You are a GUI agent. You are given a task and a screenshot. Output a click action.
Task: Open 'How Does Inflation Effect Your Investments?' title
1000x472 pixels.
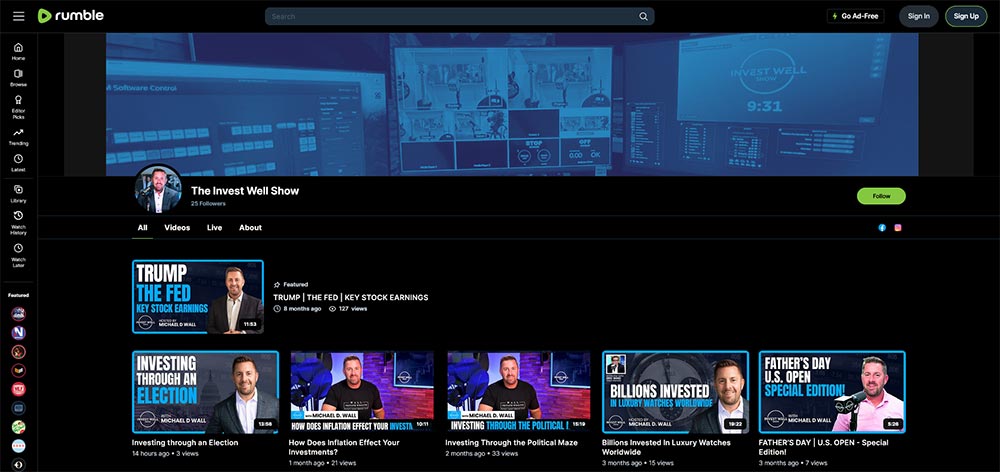point(344,447)
